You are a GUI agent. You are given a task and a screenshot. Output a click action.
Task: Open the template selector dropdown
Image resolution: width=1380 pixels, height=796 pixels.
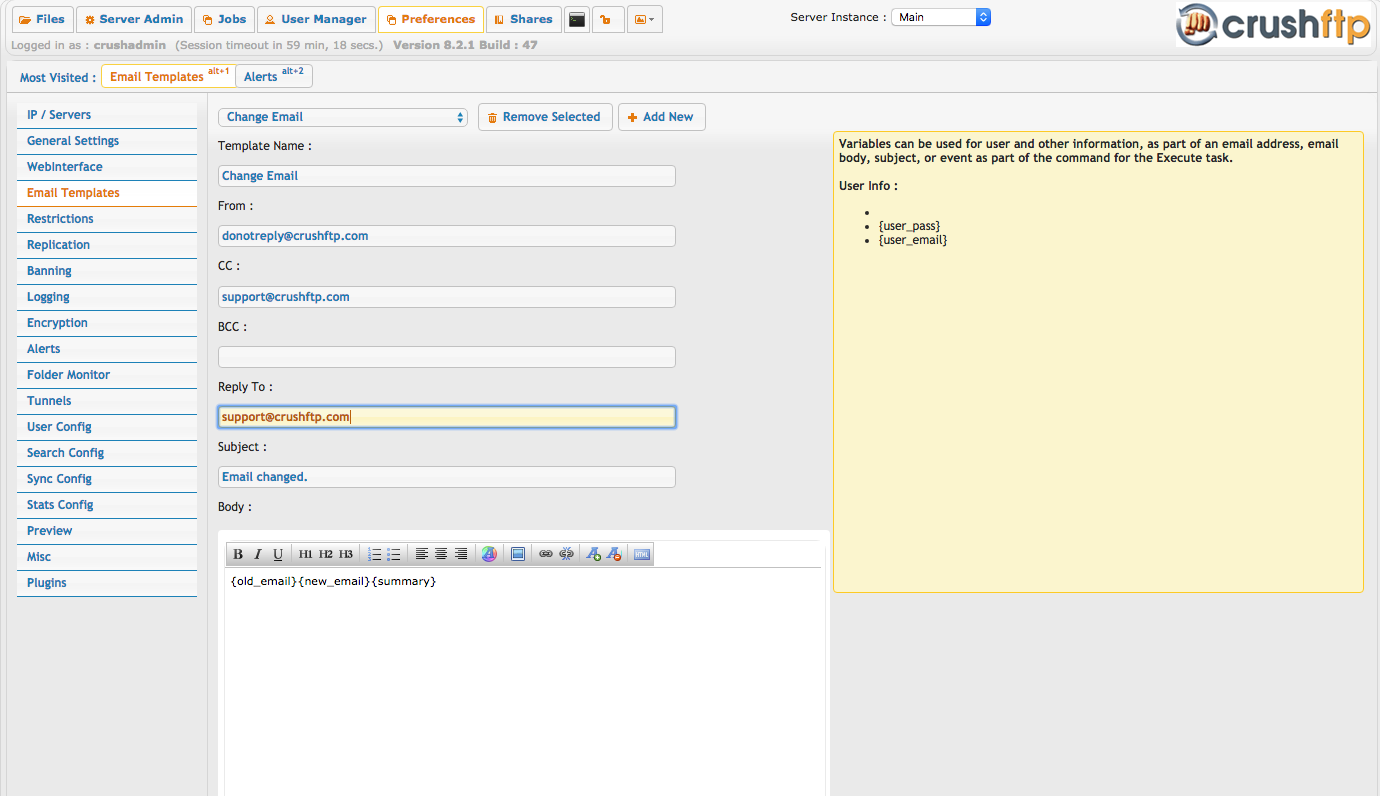point(343,117)
